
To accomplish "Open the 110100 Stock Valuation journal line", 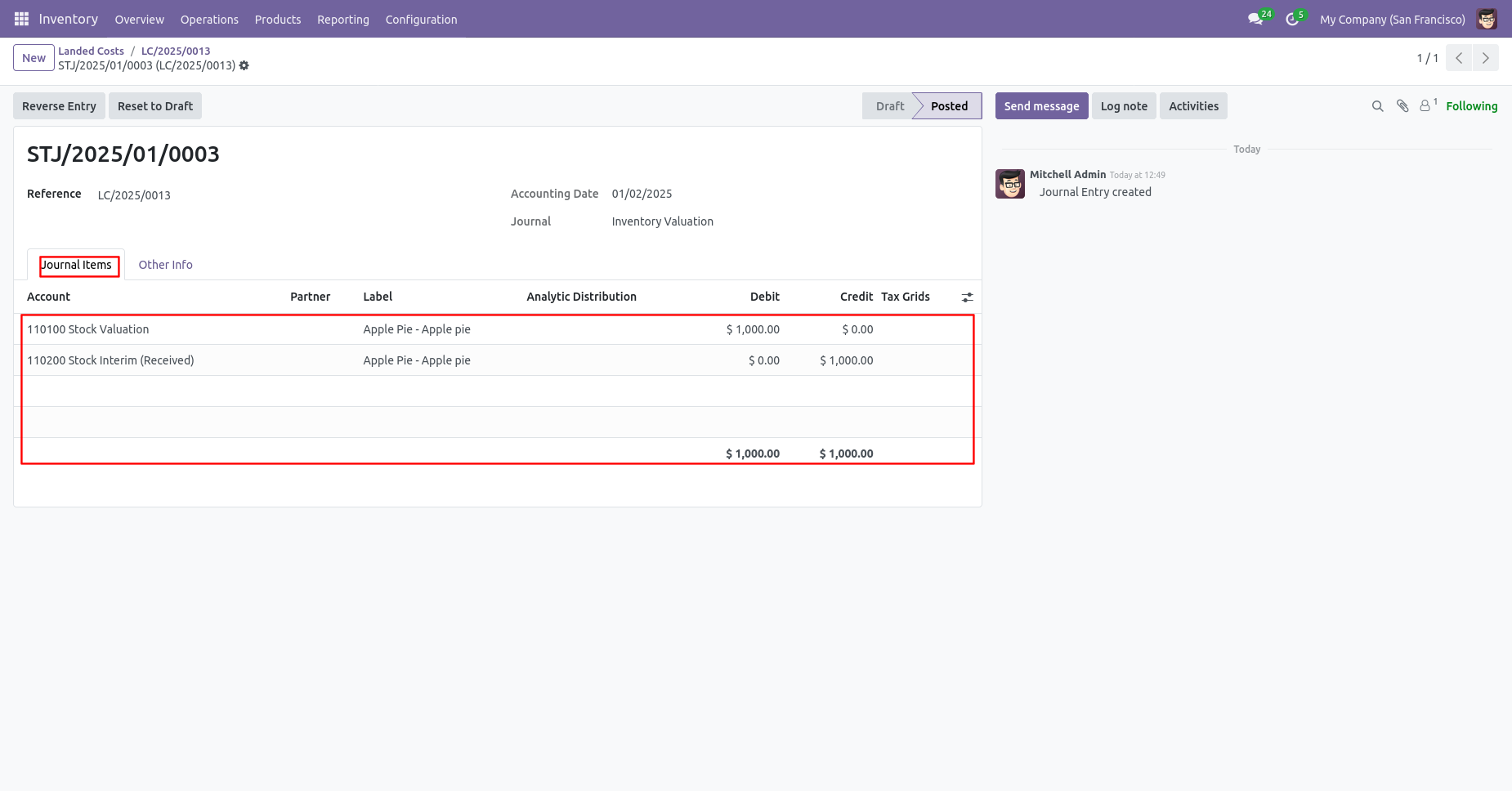I will (x=497, y=329).
